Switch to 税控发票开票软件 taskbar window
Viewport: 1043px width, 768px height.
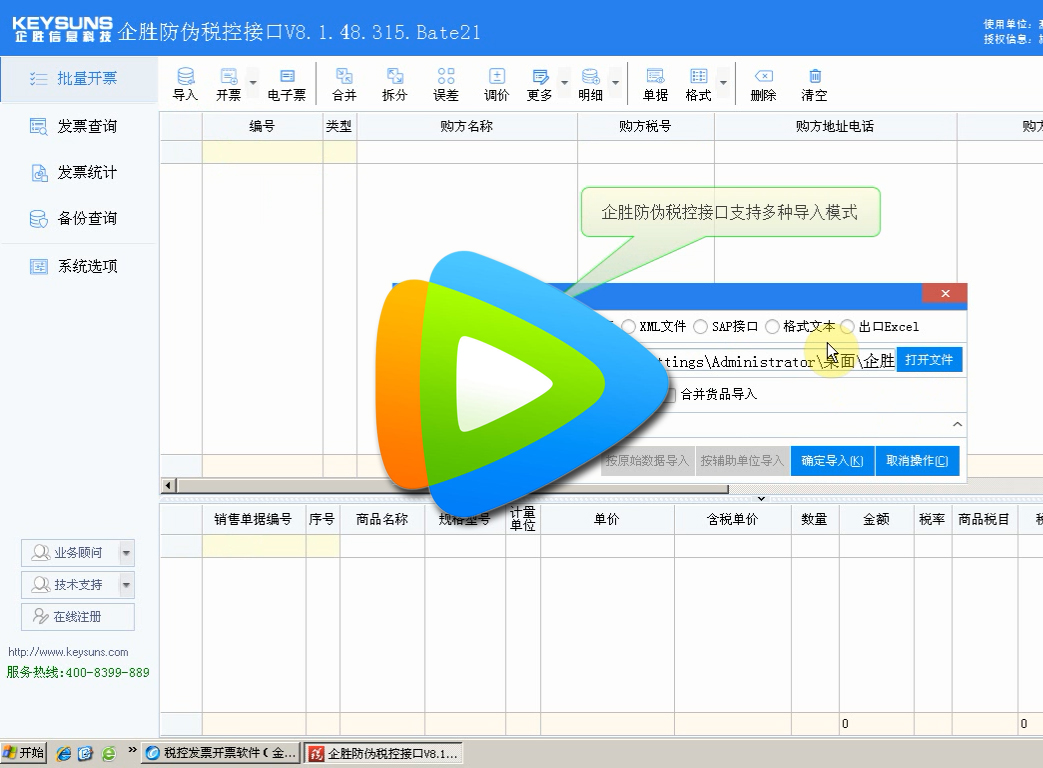click(x=222, y=753)
